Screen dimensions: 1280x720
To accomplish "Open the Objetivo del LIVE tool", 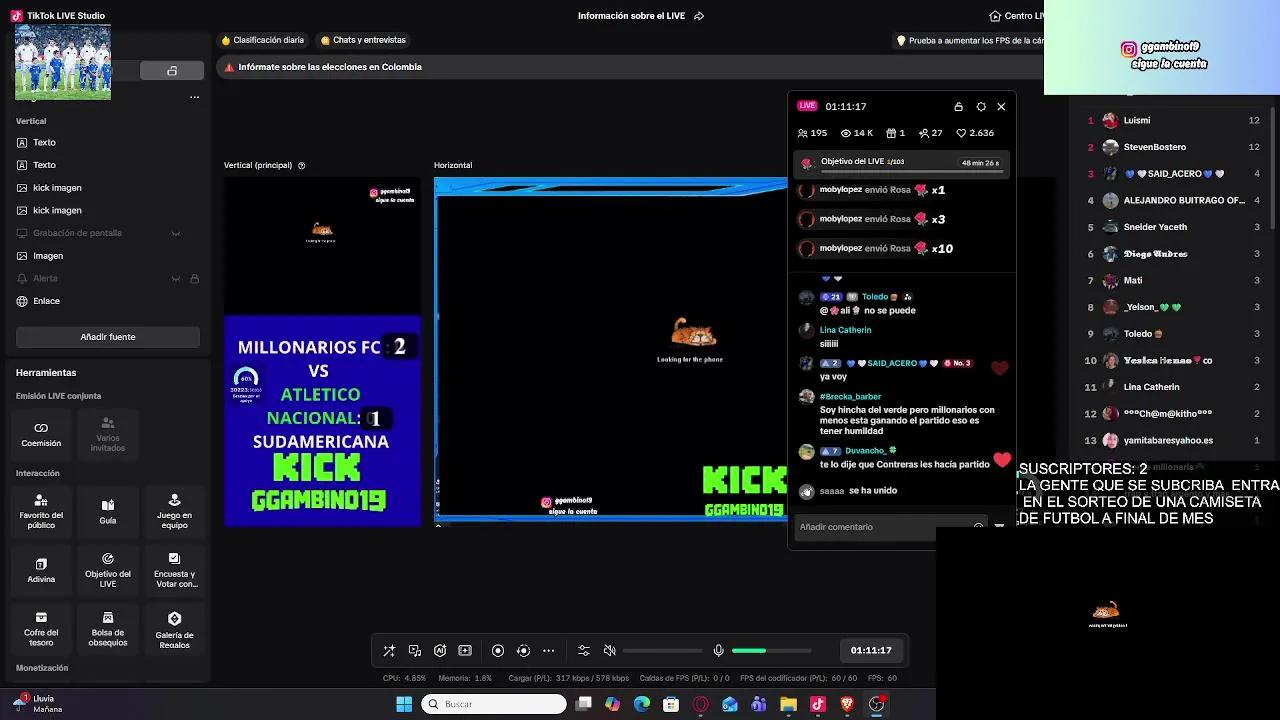I will (108, 570).
